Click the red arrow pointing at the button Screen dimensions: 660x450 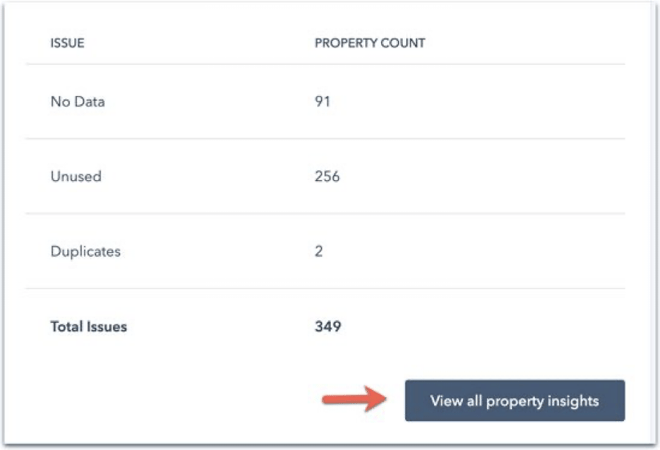[x=354, y=399]
